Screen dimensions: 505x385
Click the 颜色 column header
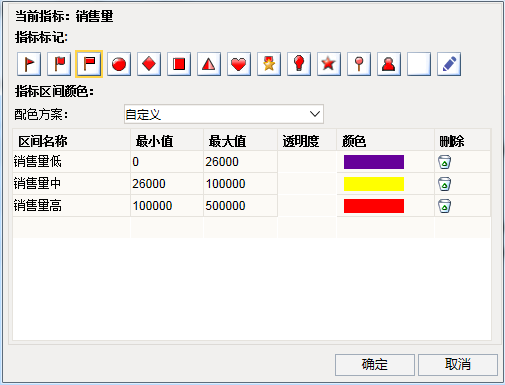pos(385,141)
